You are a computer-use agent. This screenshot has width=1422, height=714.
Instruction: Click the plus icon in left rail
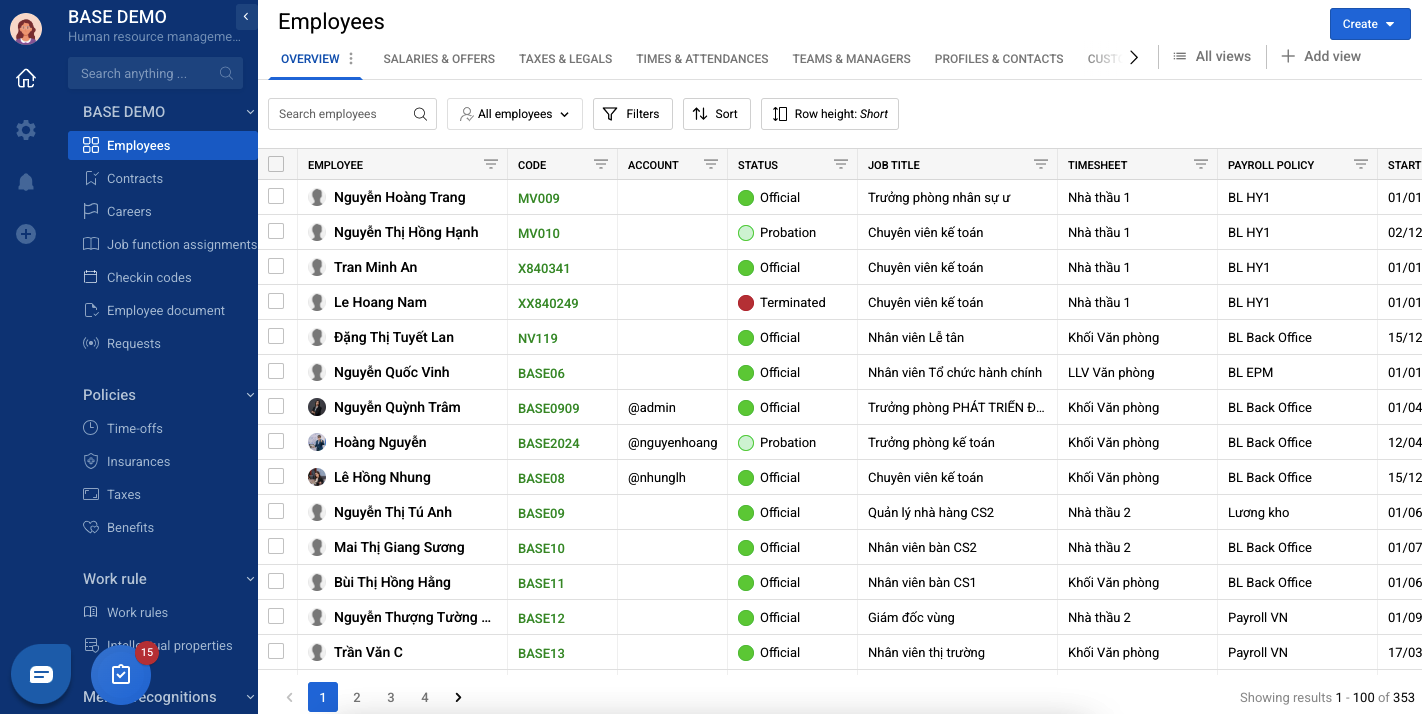tap(26, 234)
